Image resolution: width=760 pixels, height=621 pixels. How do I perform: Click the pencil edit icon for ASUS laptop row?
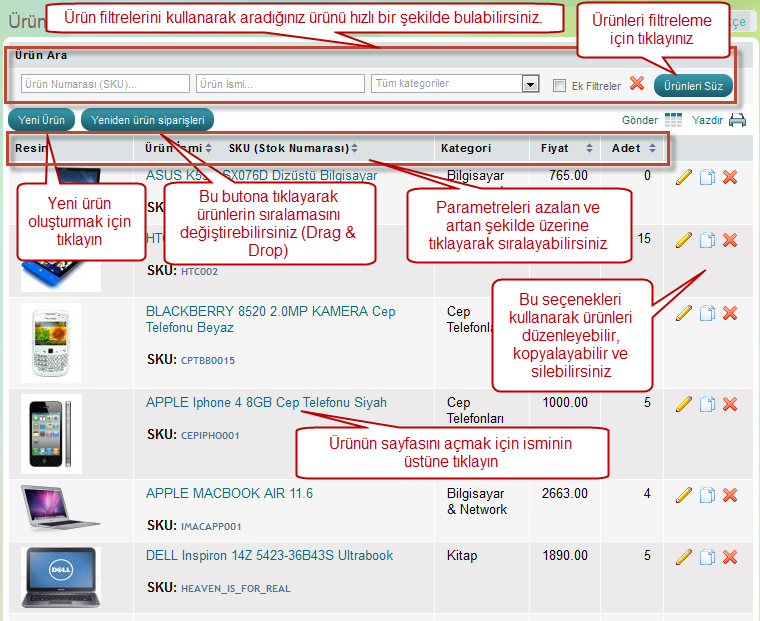(684, 177)
